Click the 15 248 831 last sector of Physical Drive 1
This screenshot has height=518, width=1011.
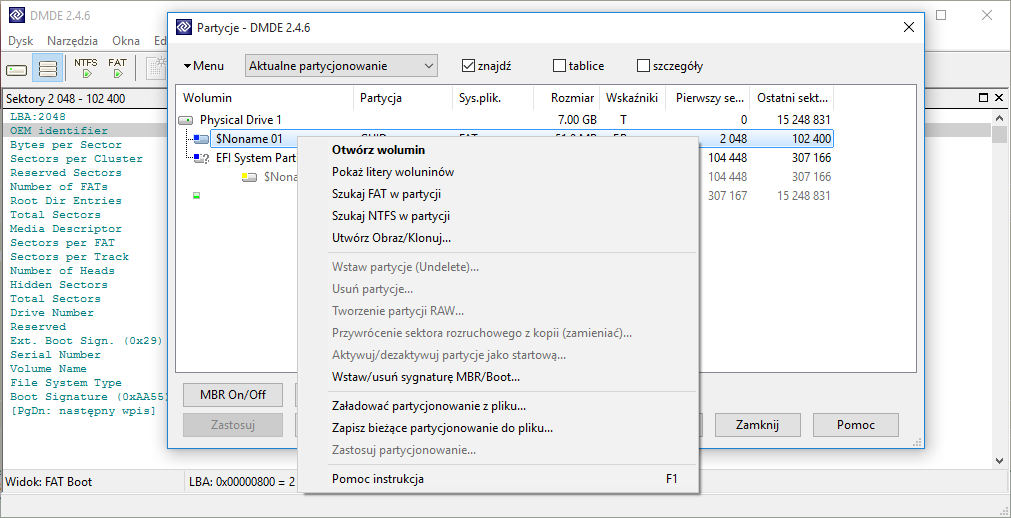(x=801, y=120)
